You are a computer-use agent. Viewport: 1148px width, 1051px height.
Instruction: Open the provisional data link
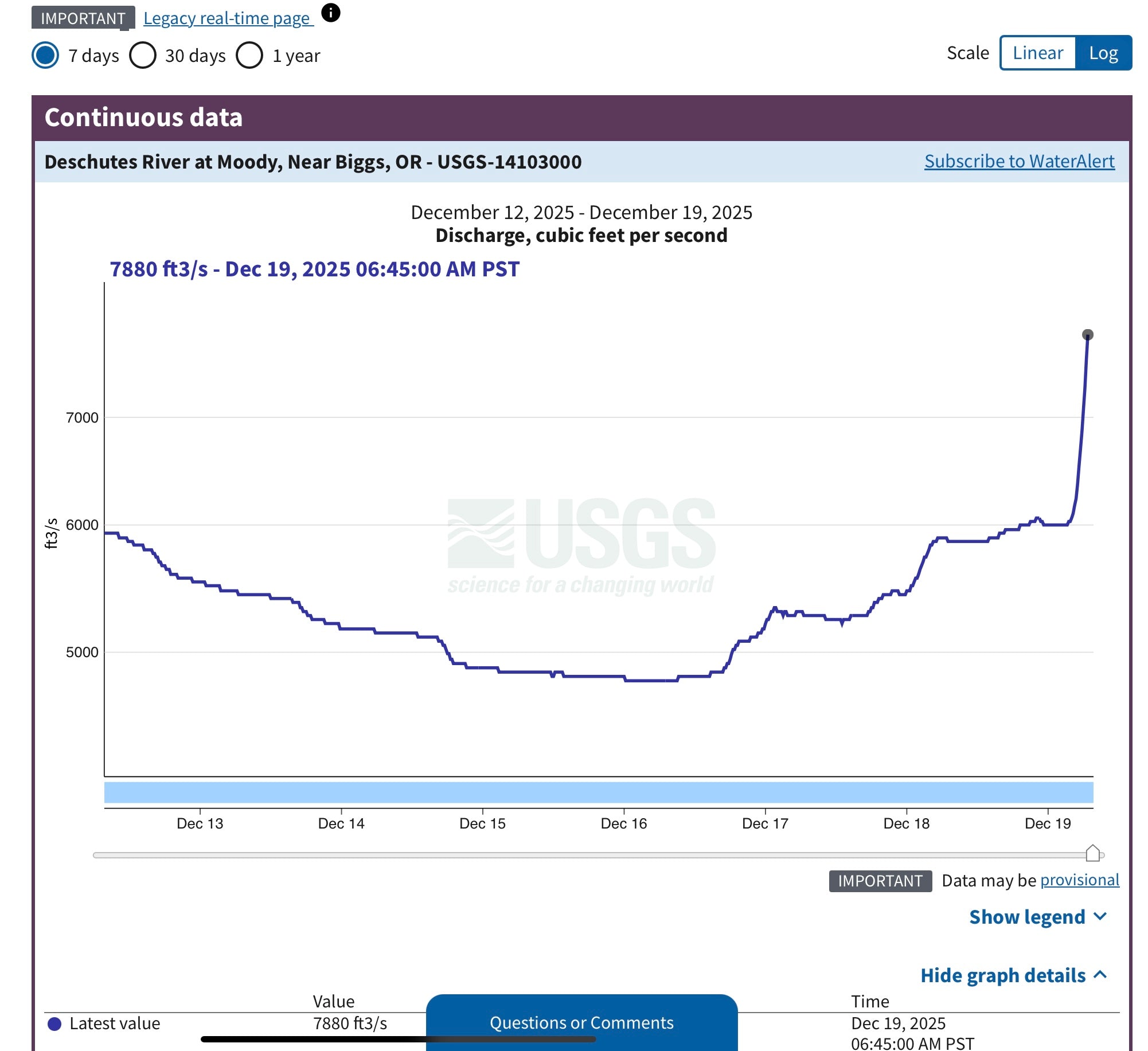pyautogui.click(x=1079, y=880)
